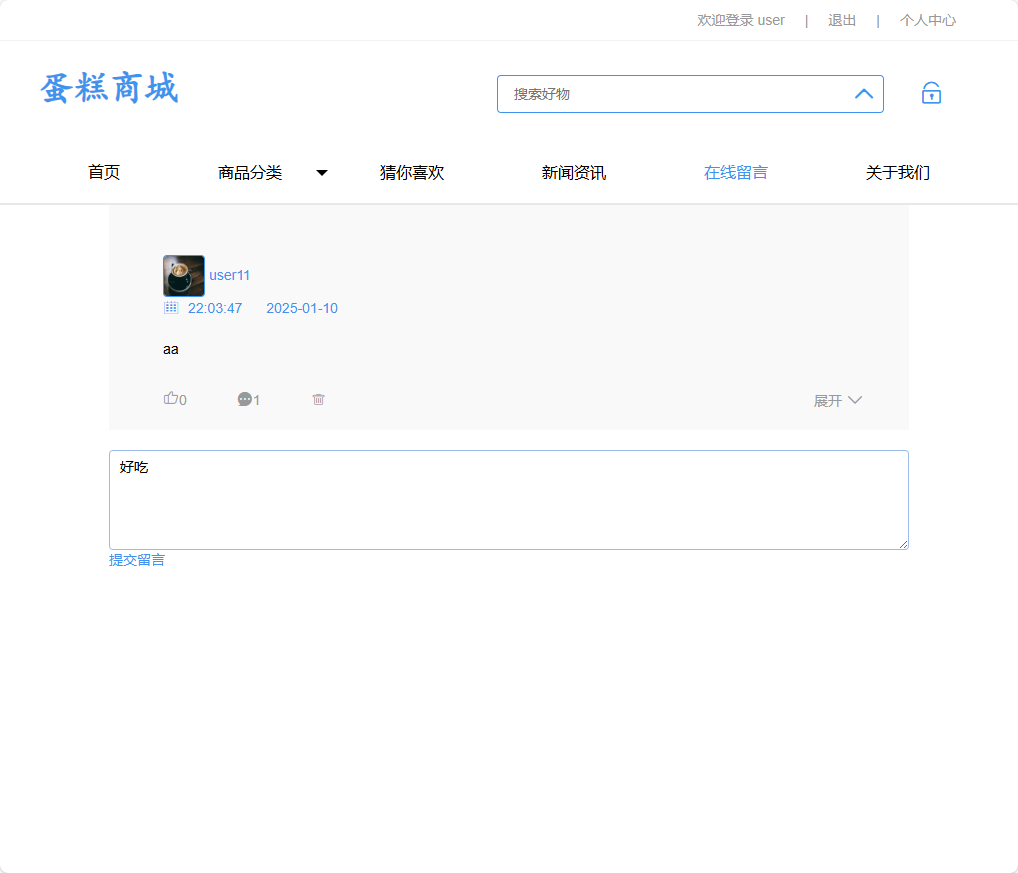Log out by clicking 退出
This screenshot has width=1018, height=873.
pyautogui.click(x=841, y=20)
